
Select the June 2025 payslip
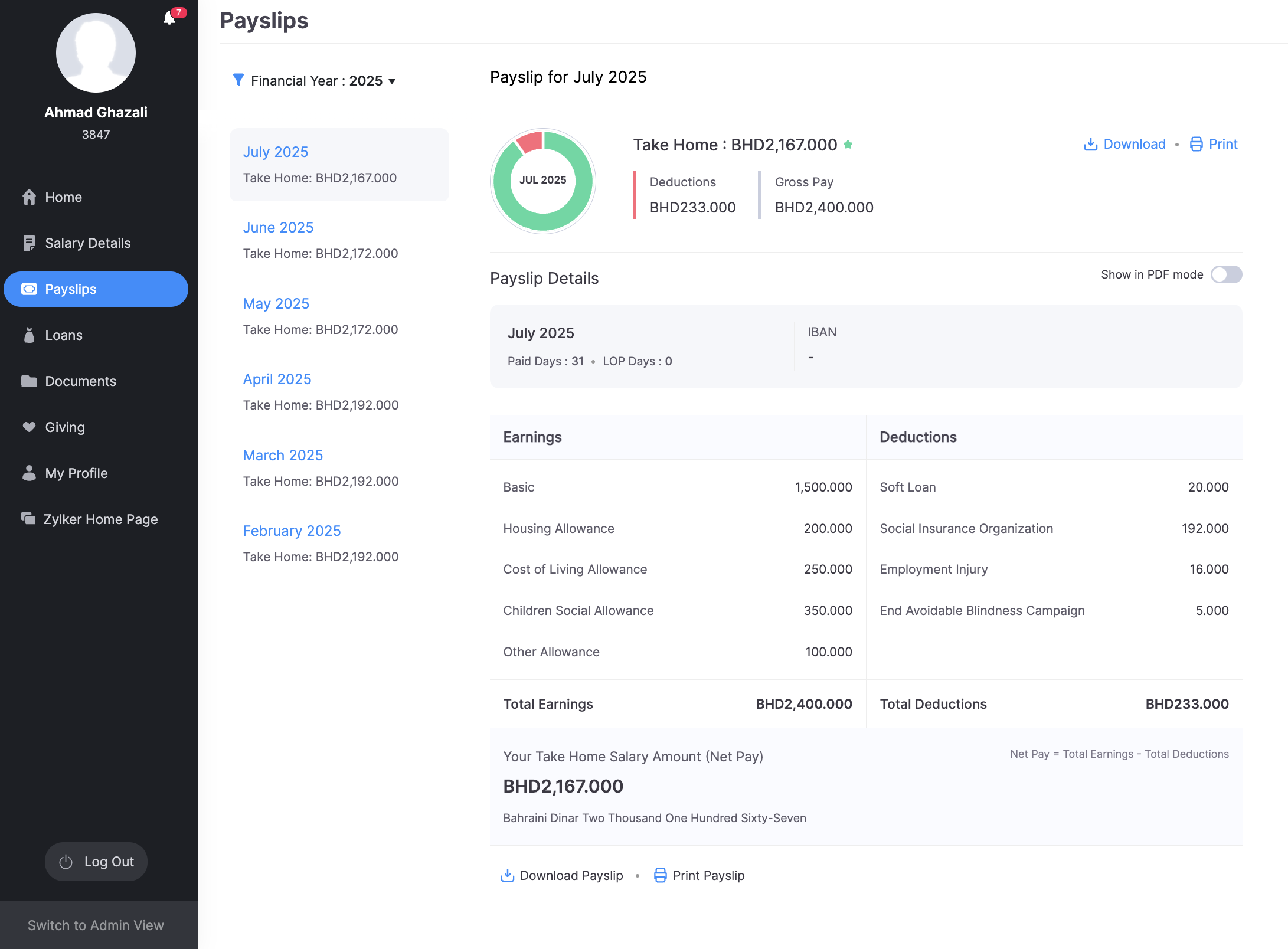(278, 227)
